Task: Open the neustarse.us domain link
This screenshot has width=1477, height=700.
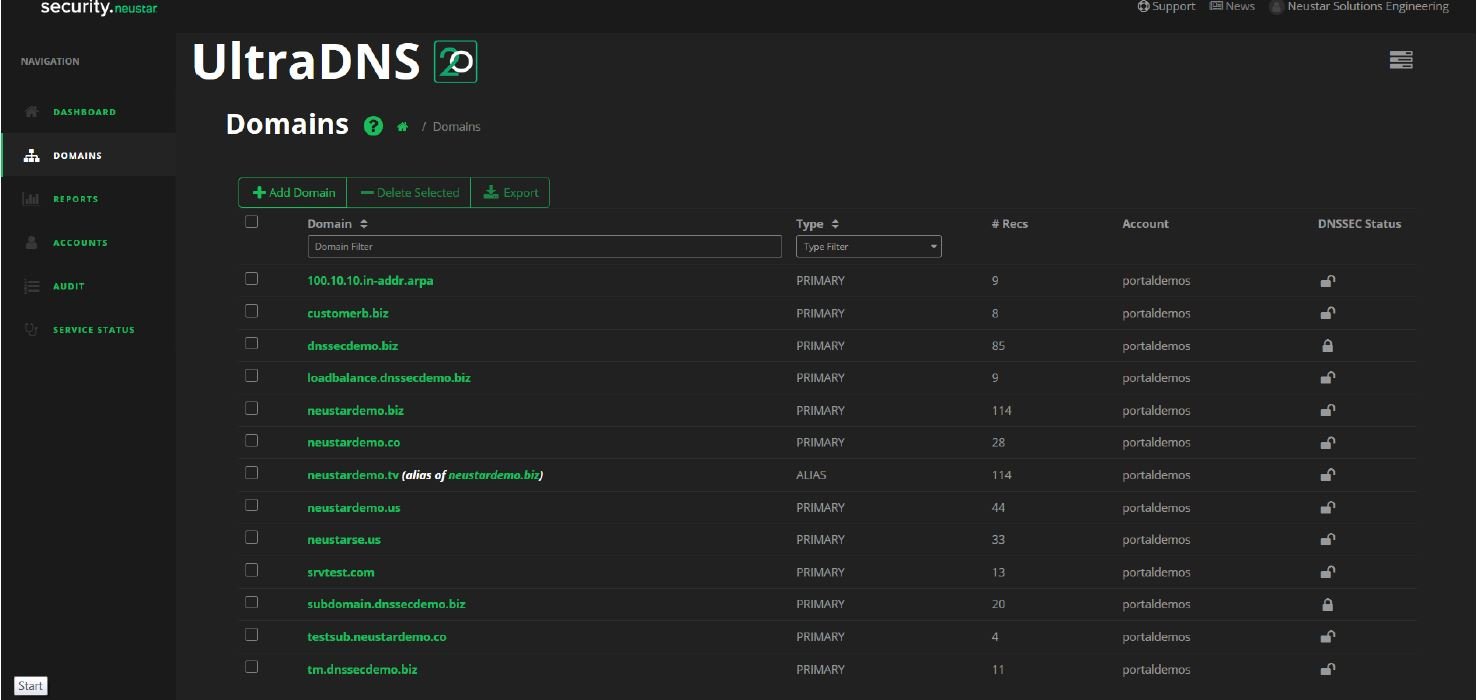Action: pyautogui.click(x=344, y=540)
